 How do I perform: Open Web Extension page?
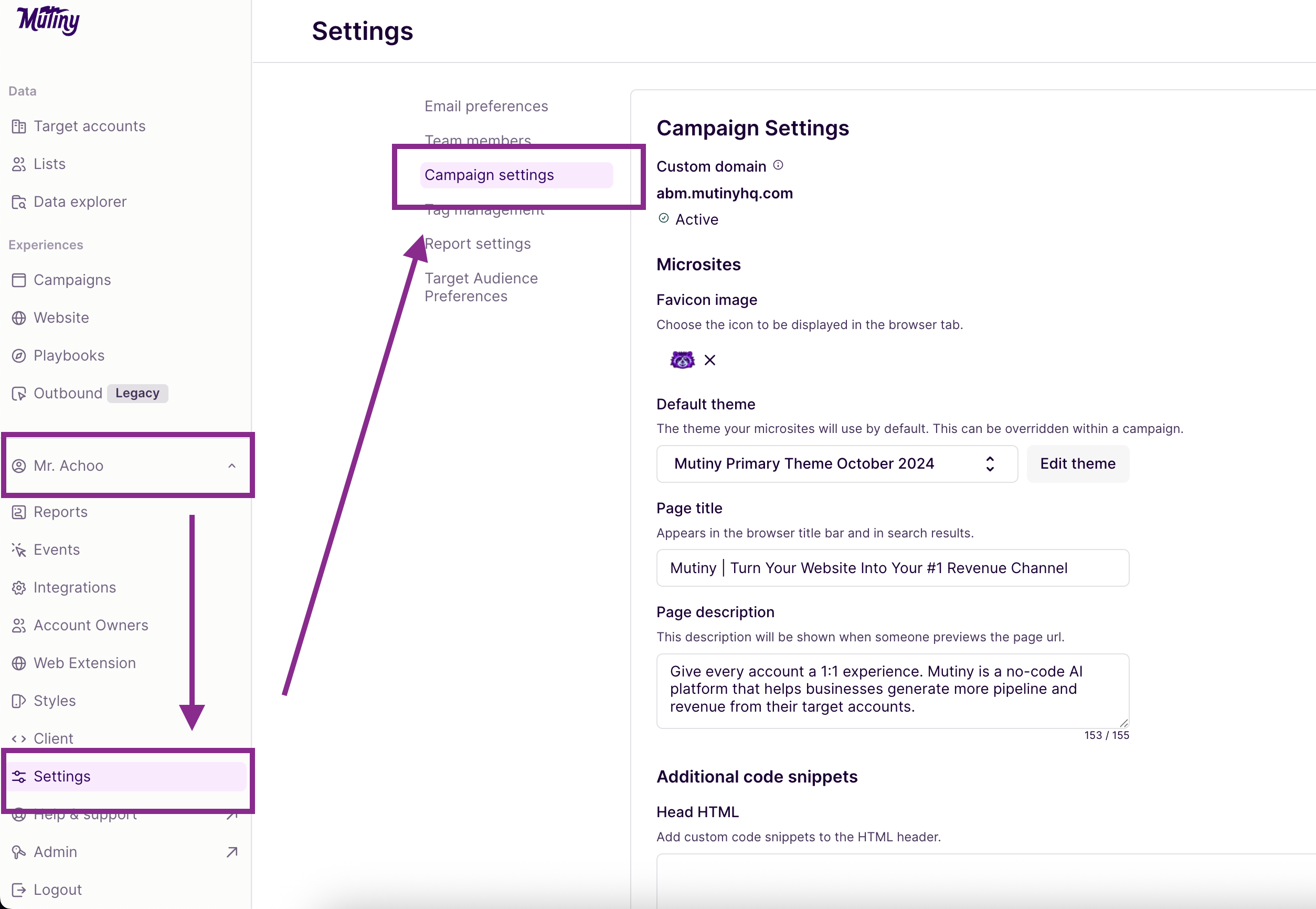click(x=84, y=663)
